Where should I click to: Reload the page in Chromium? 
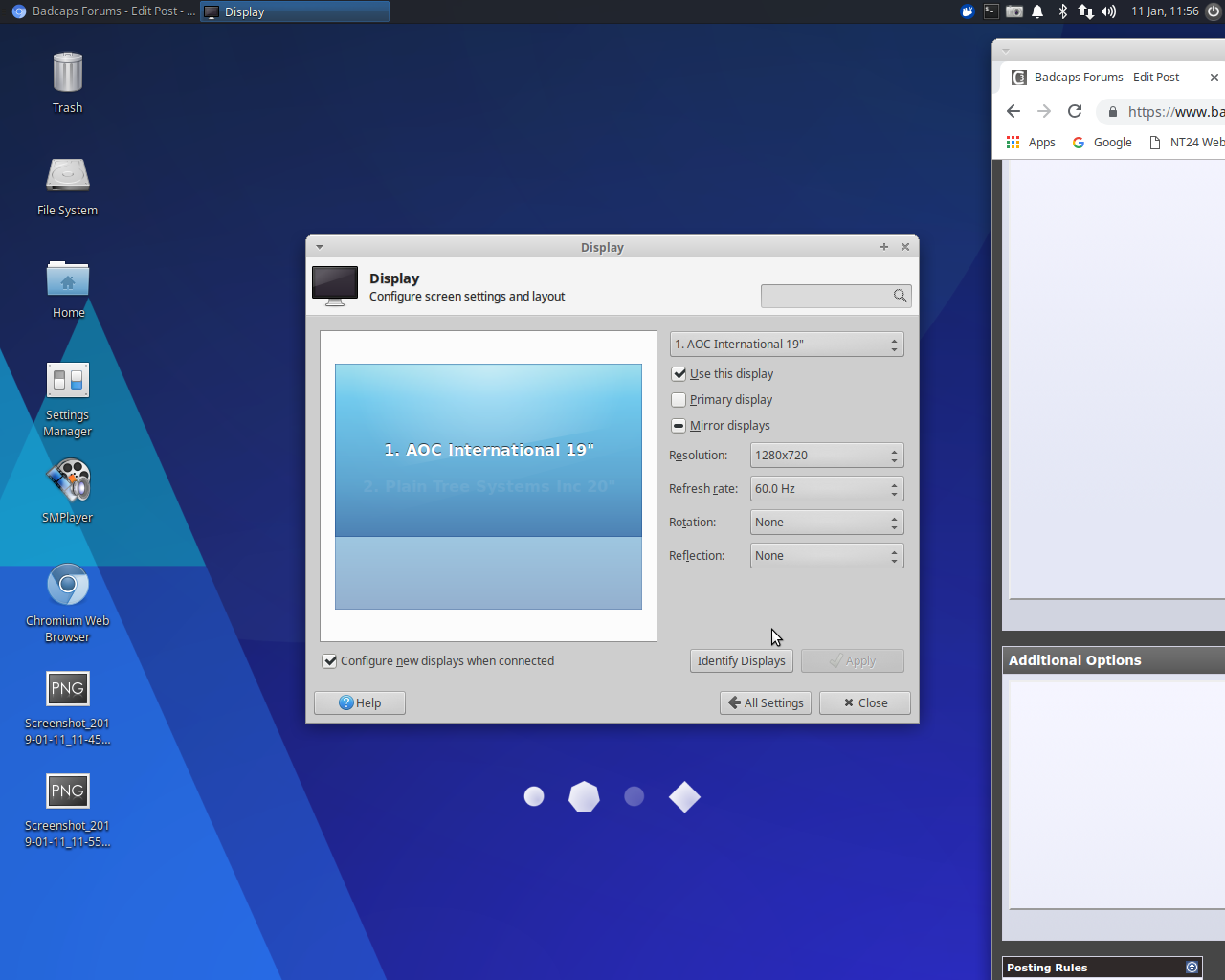tap(1075, 112)
